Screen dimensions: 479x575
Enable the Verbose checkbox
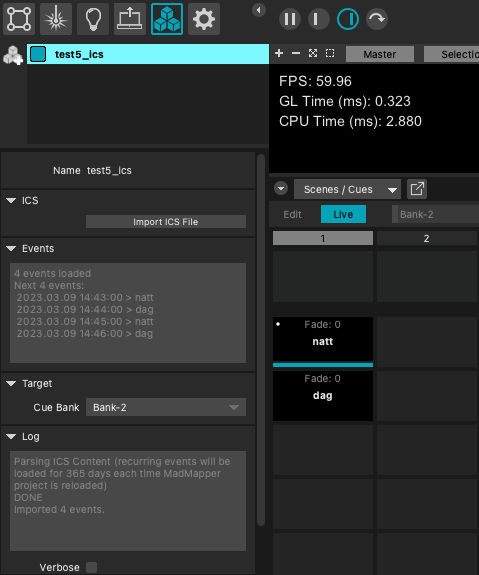point(91,567)
